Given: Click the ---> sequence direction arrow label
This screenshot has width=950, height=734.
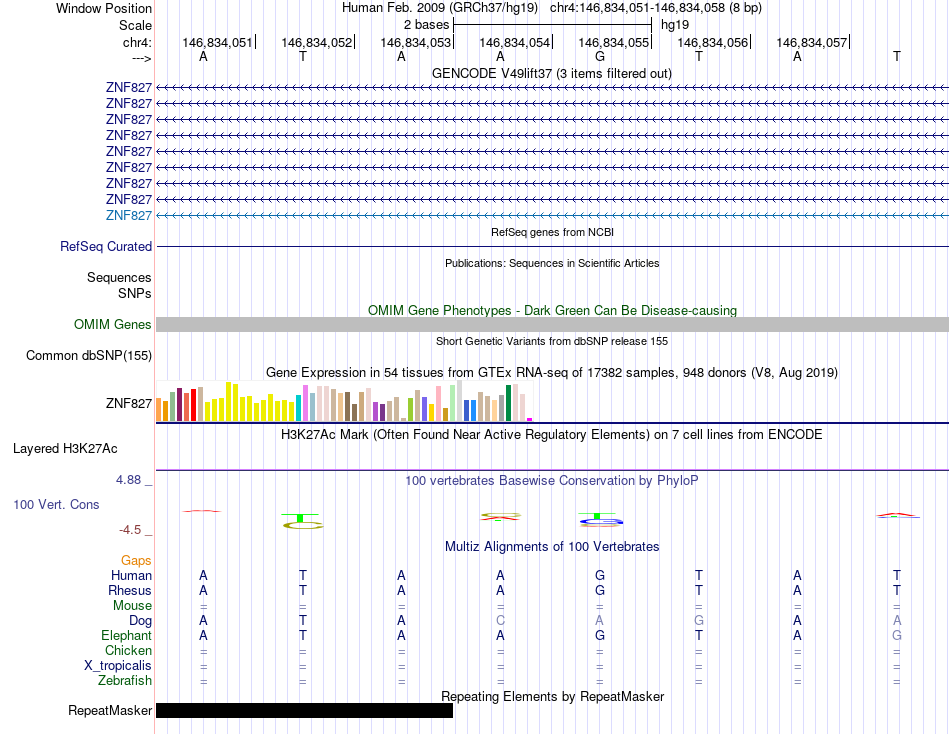Looking at the screenshot, I should 142,58.
